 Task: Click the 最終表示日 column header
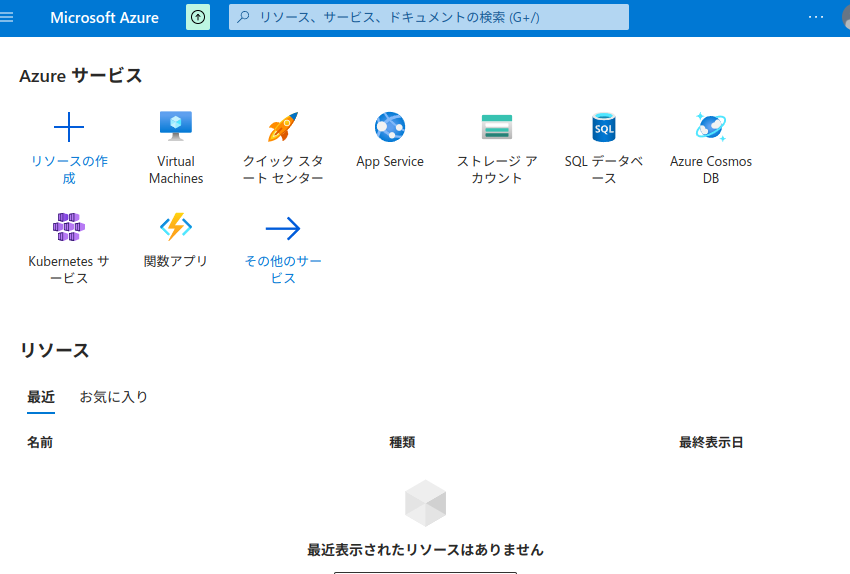pyautogui.click(x=711, y=442)
